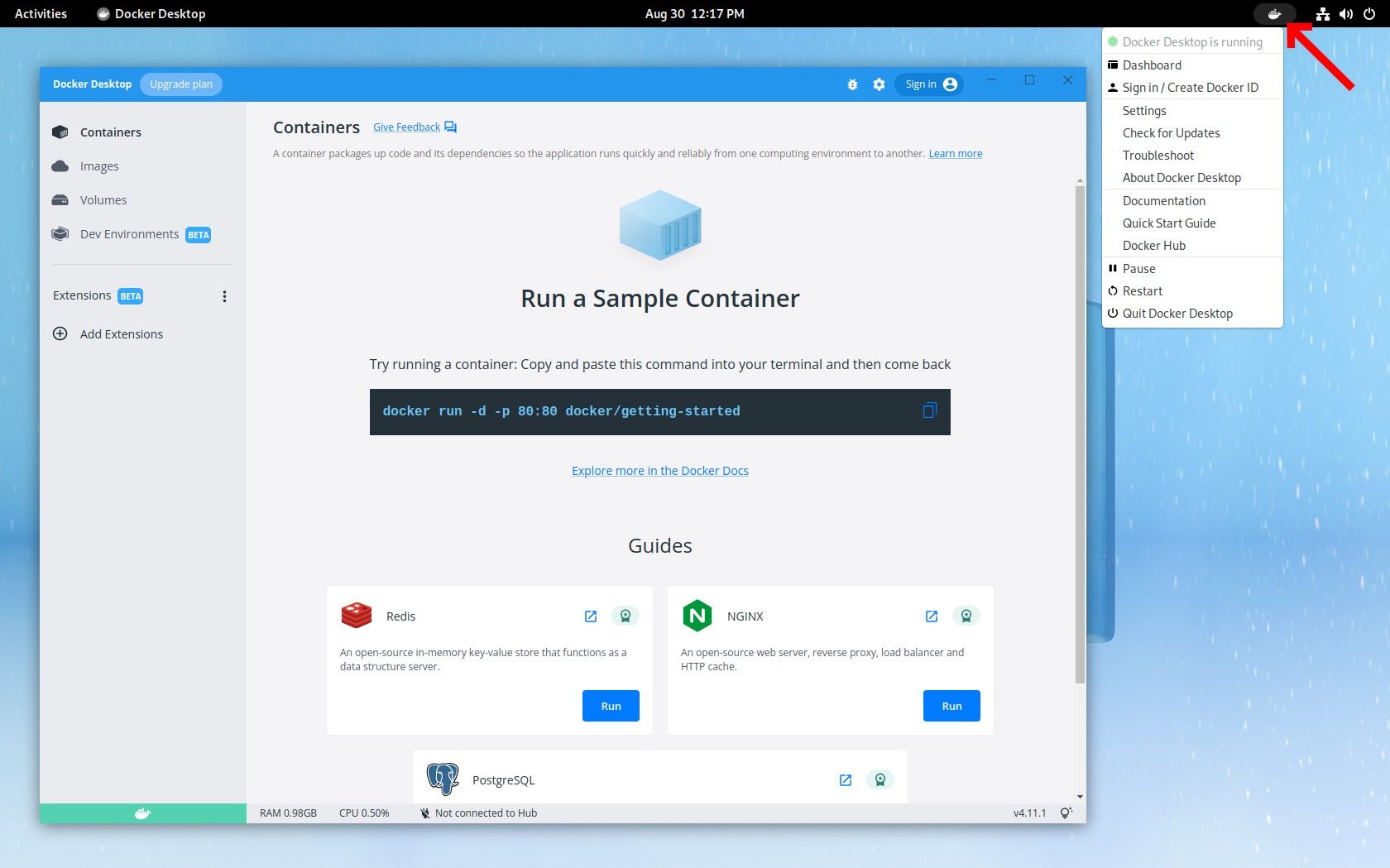Image resolution: width=1390 pixels, height=868 pixels.
Task: Click version v4.11.1 text
Action: pyautogui.click(x=1029, y=813)
